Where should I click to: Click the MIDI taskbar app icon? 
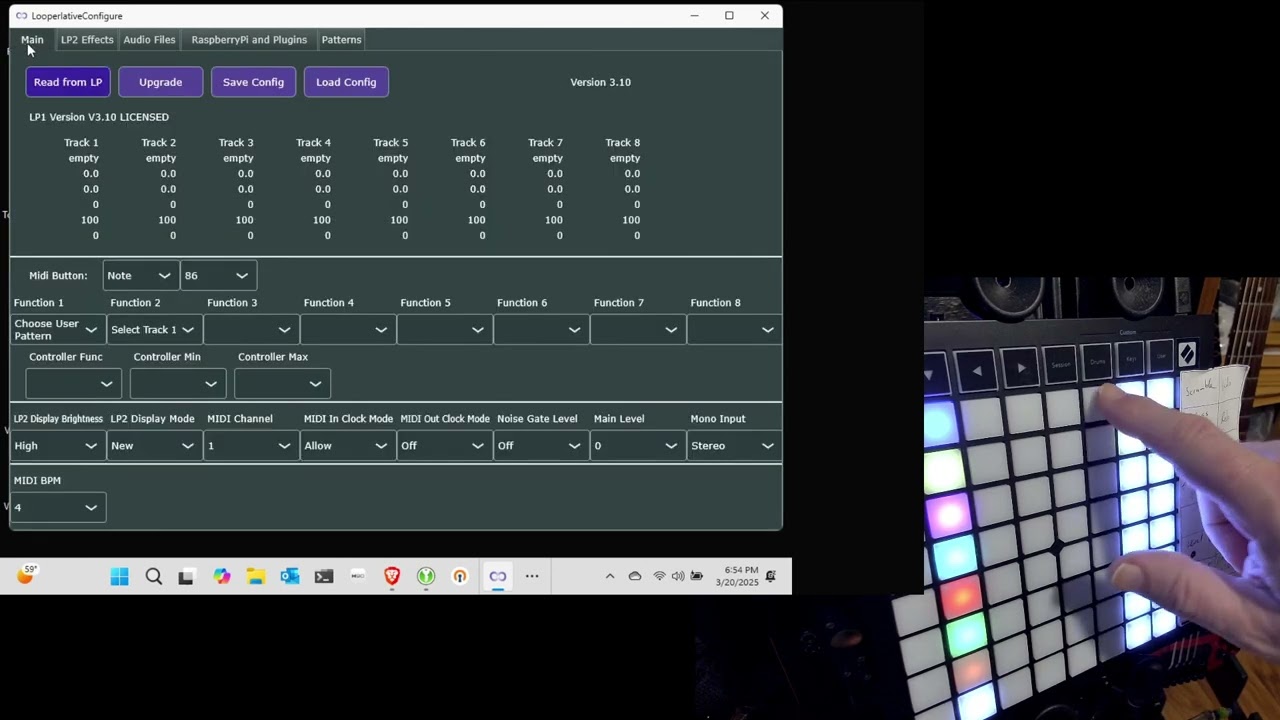[358, 576]
